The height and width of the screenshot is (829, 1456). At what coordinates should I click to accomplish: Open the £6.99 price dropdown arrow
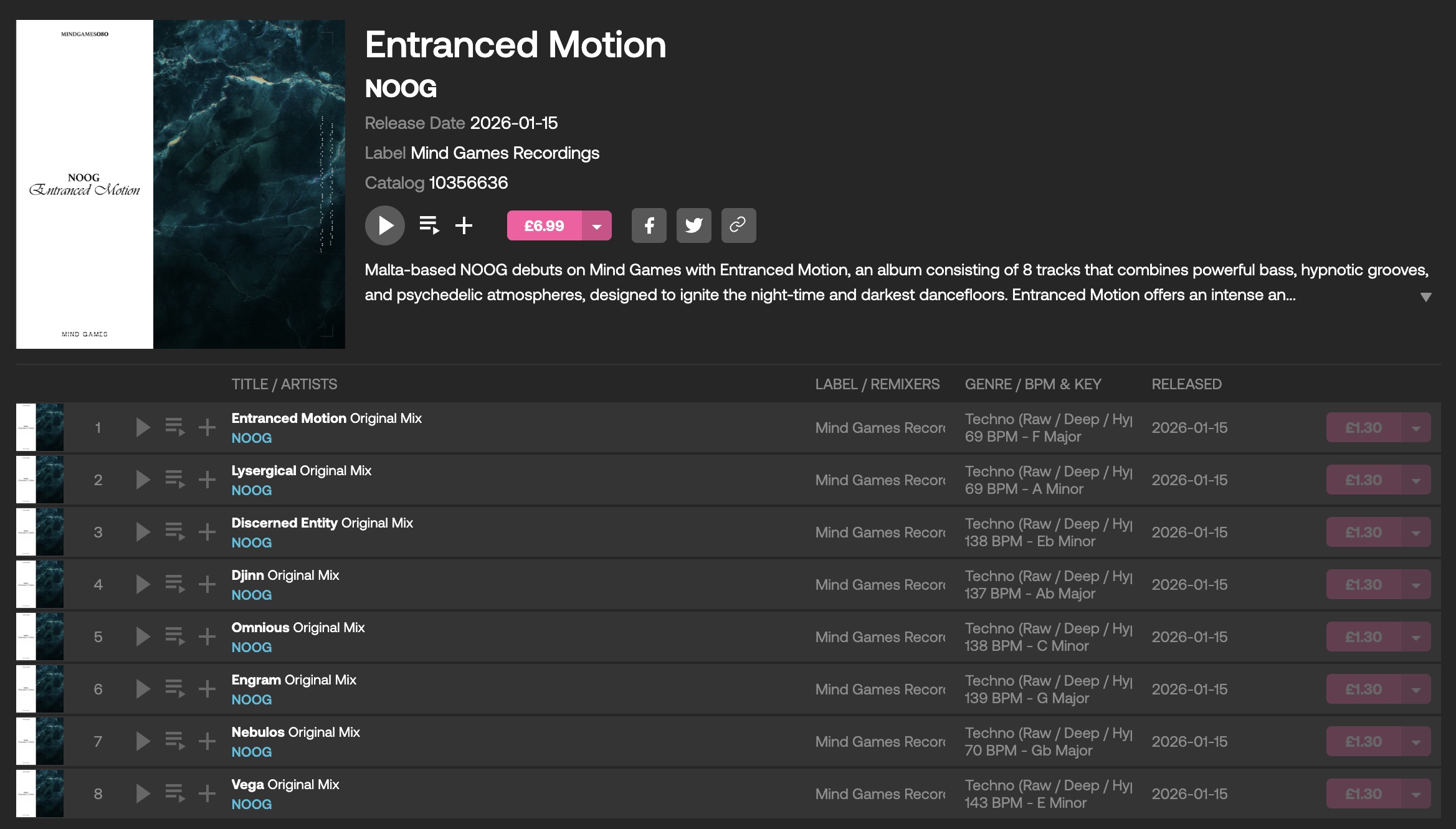597,226
